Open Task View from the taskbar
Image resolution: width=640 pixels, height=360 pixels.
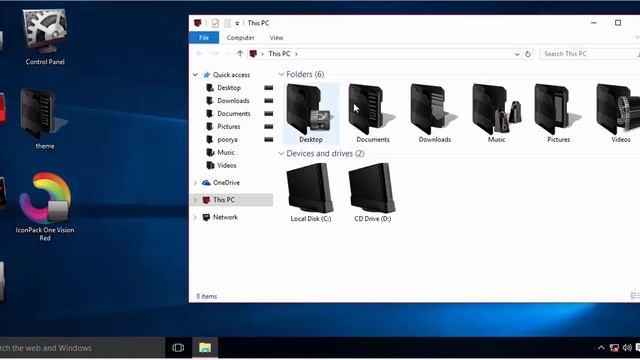tap(178, 348)
